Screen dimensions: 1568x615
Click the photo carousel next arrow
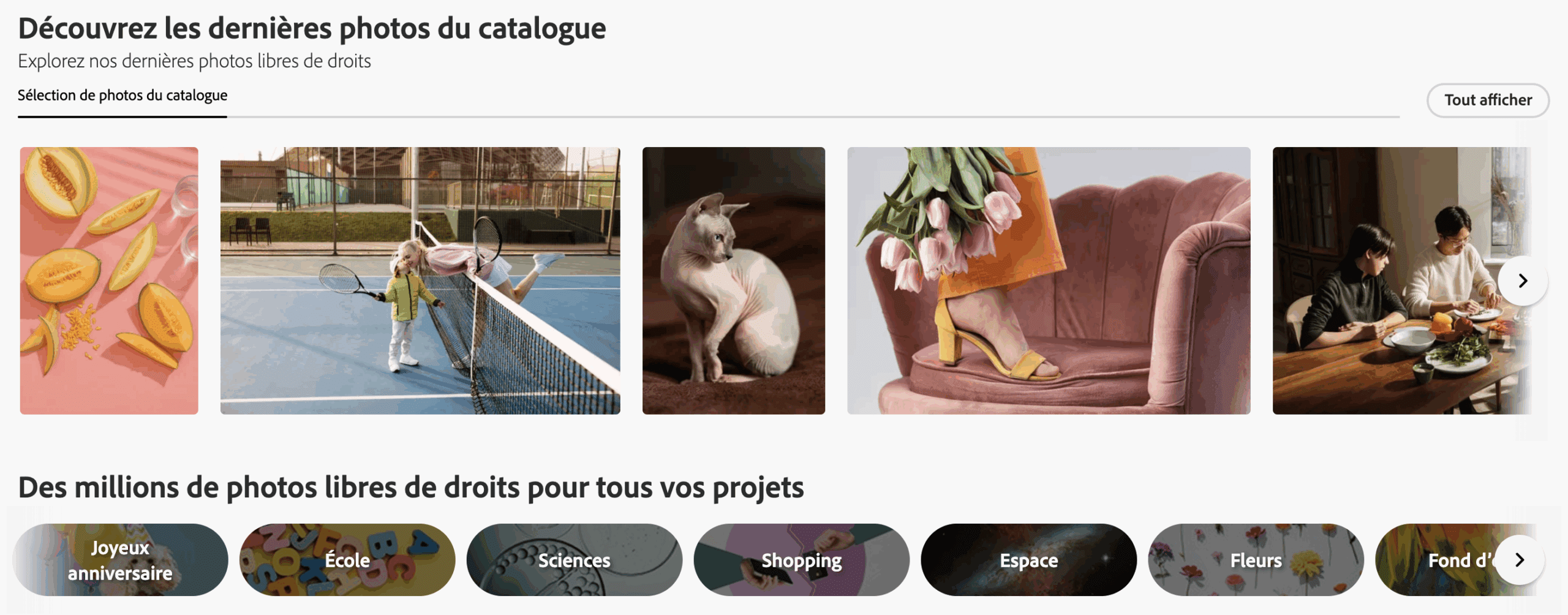coord(1523,281)
